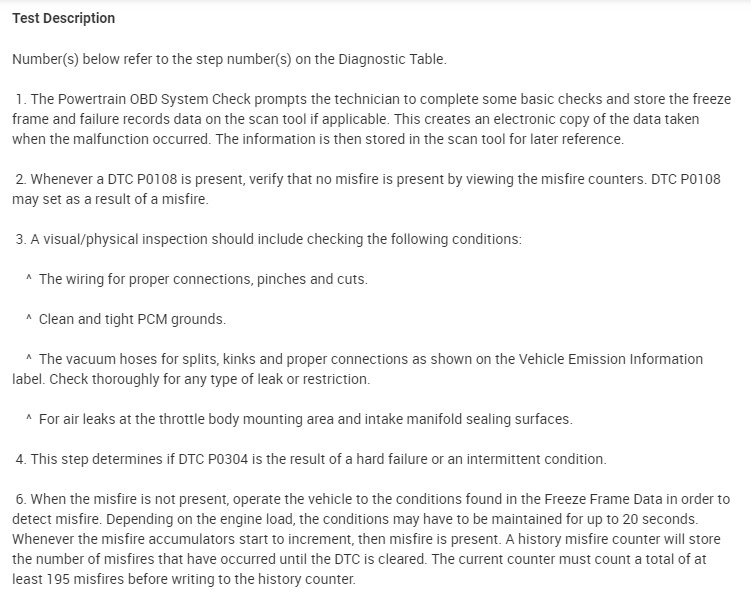Click the words "Vehicle Emission Information"
The image size is (751, 606).
(x=609, y=359)
